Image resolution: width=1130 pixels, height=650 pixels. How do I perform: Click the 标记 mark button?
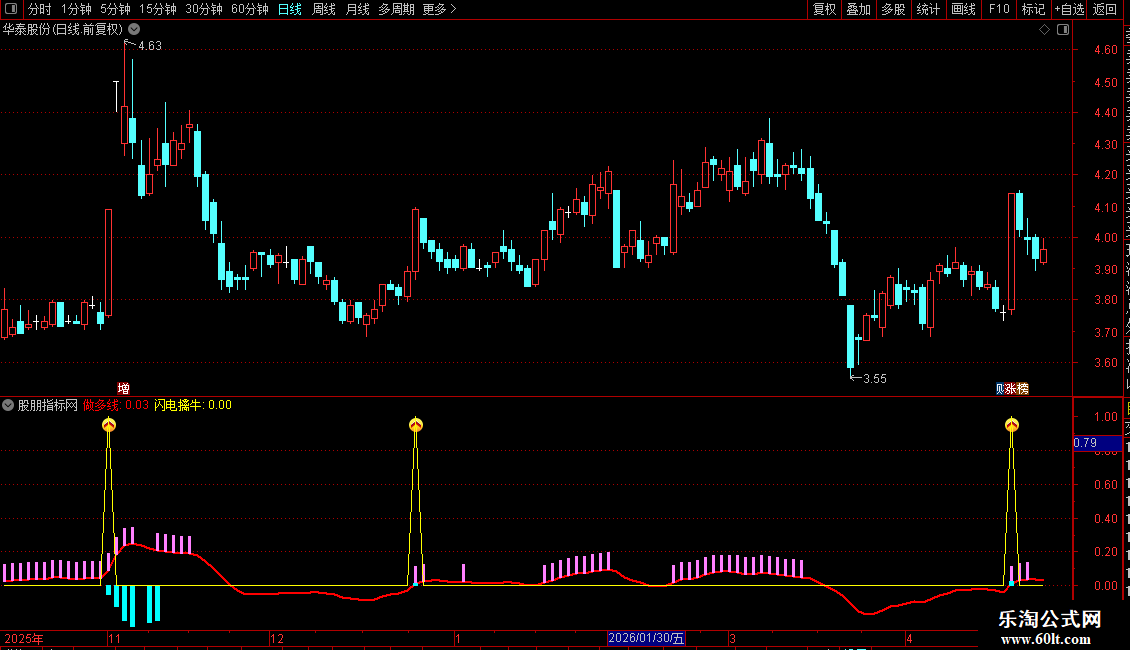1033,9
